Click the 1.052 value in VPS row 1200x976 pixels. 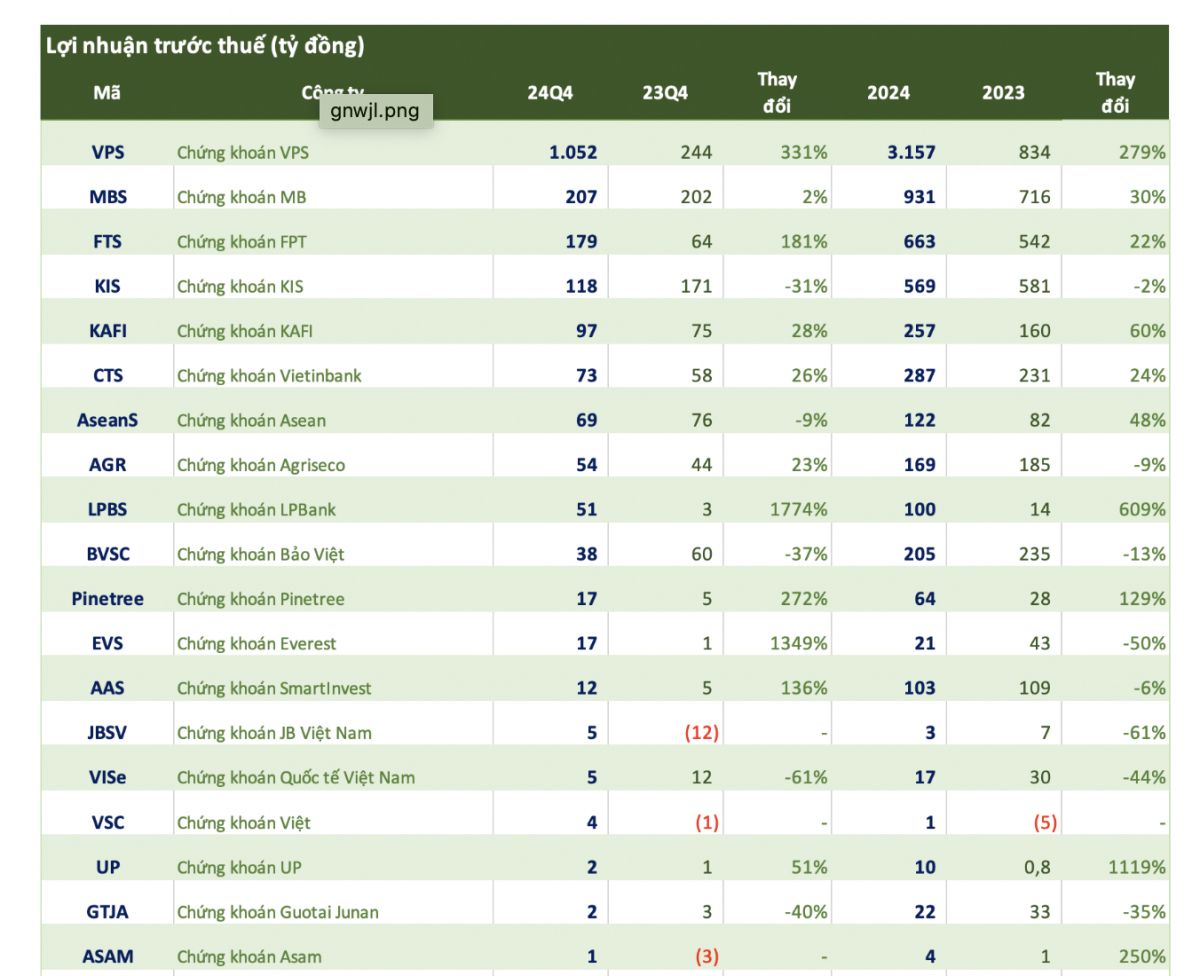click(x=573, y=153)
